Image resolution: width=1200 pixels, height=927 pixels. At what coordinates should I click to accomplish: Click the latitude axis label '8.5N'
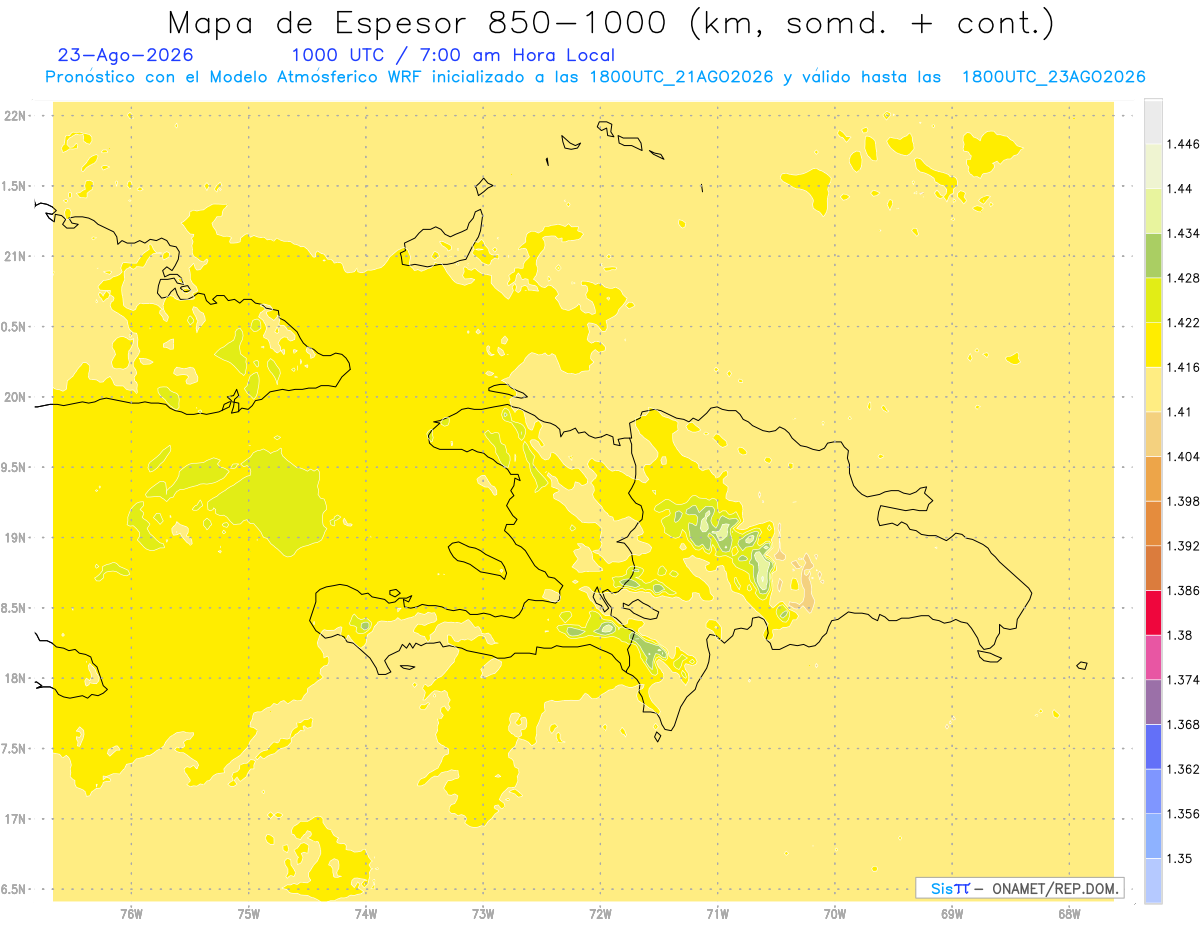15,608
